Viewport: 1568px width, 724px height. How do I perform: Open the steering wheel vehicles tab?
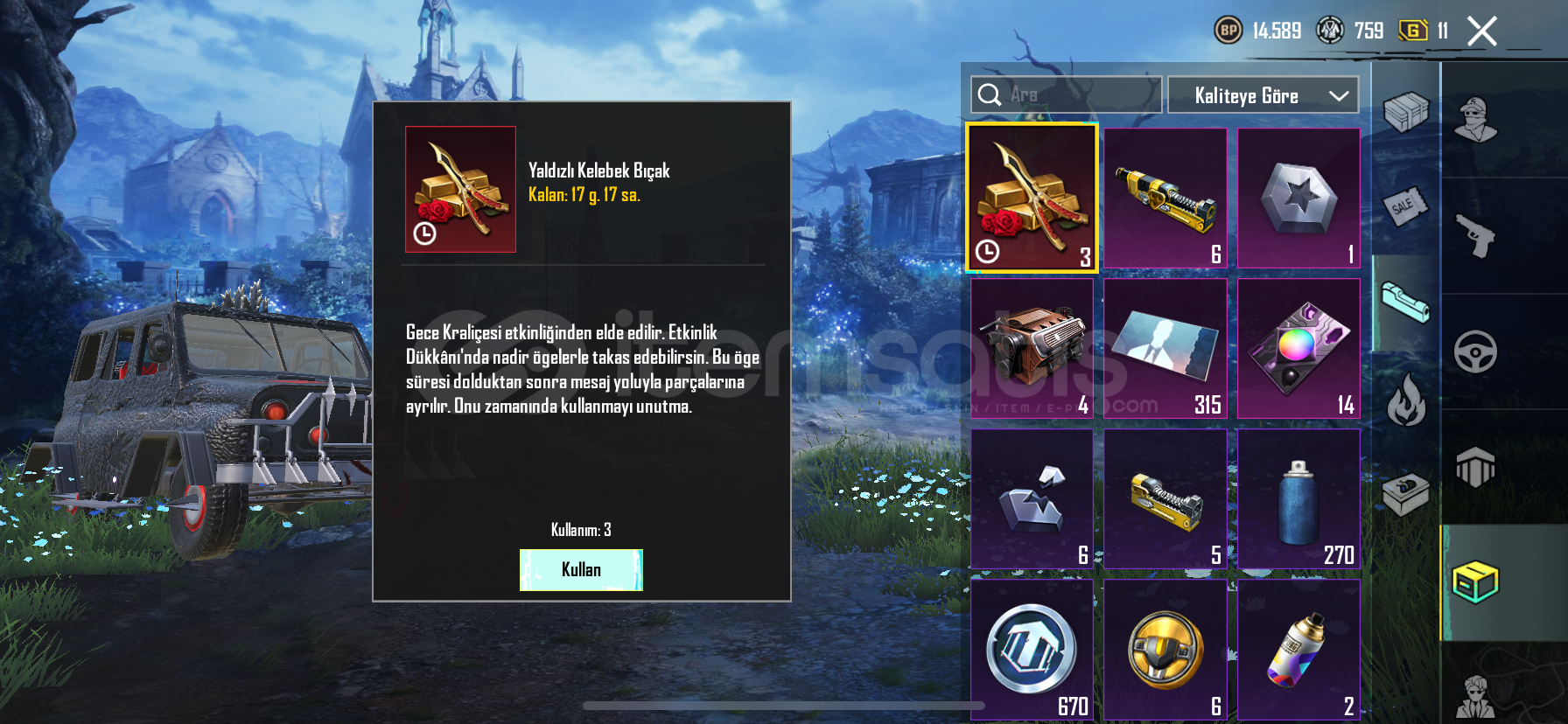pyautogui.click(x=1476, y=352)
